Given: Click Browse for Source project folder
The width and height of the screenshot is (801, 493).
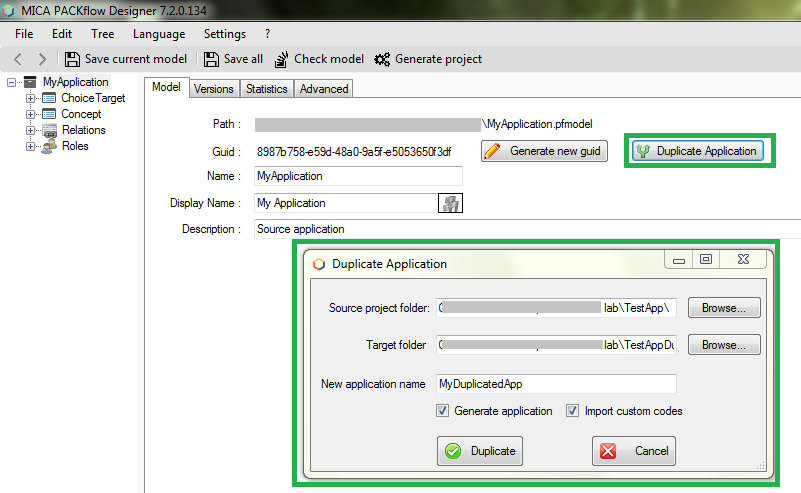Looking at the screenshot, I should [x=724, y=308].
